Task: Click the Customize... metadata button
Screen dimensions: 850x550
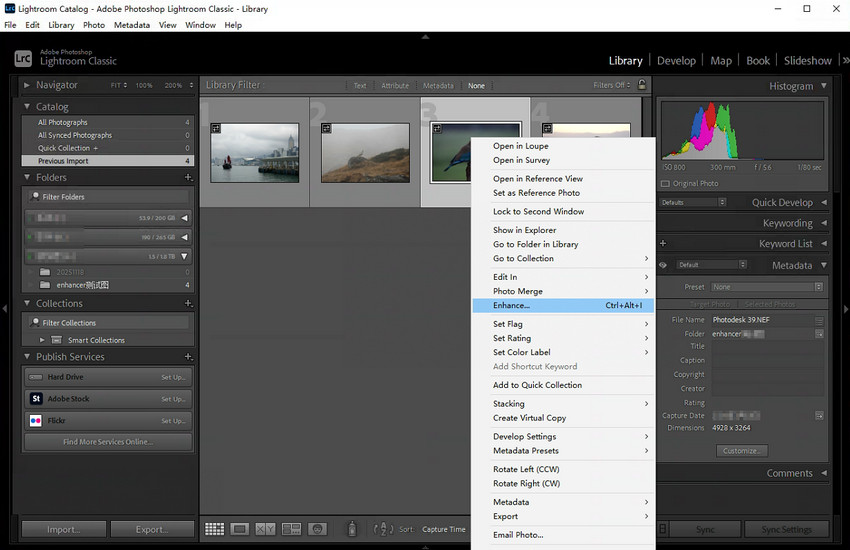Action: (742, 451)
